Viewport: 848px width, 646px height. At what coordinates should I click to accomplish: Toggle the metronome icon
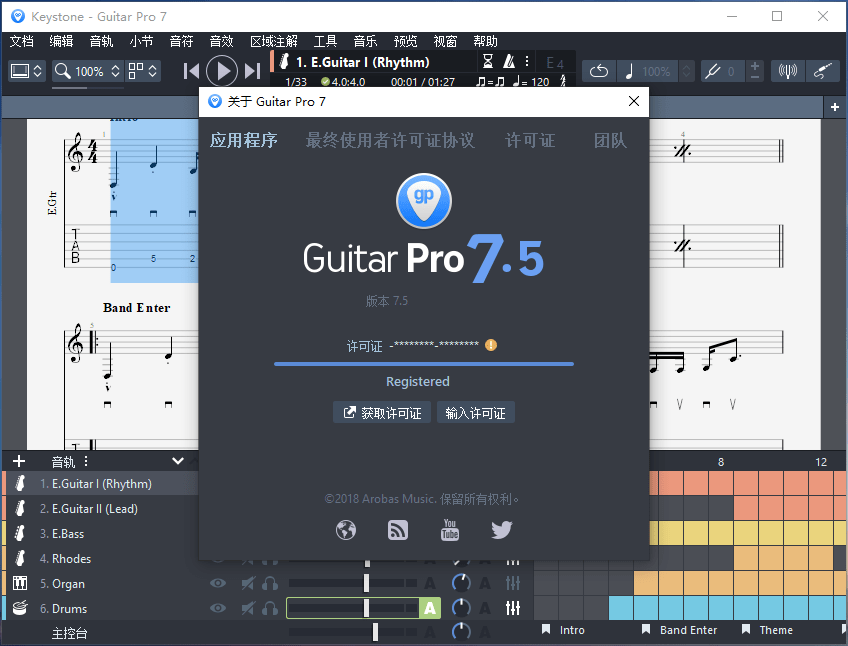coord(509,61)
